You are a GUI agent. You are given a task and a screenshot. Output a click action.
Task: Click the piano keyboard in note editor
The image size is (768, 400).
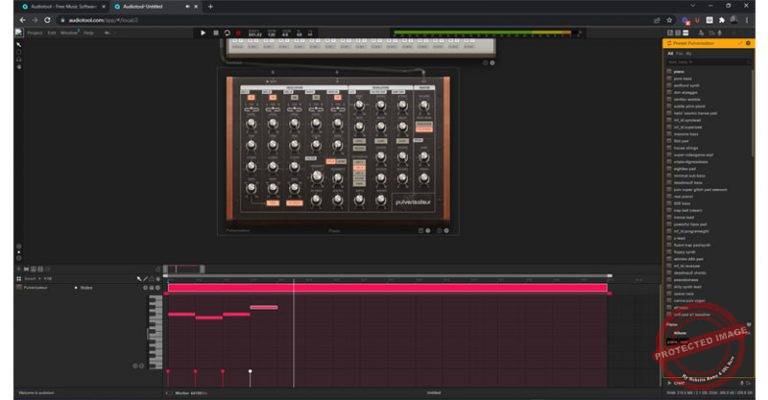click(x=156, y=330)
